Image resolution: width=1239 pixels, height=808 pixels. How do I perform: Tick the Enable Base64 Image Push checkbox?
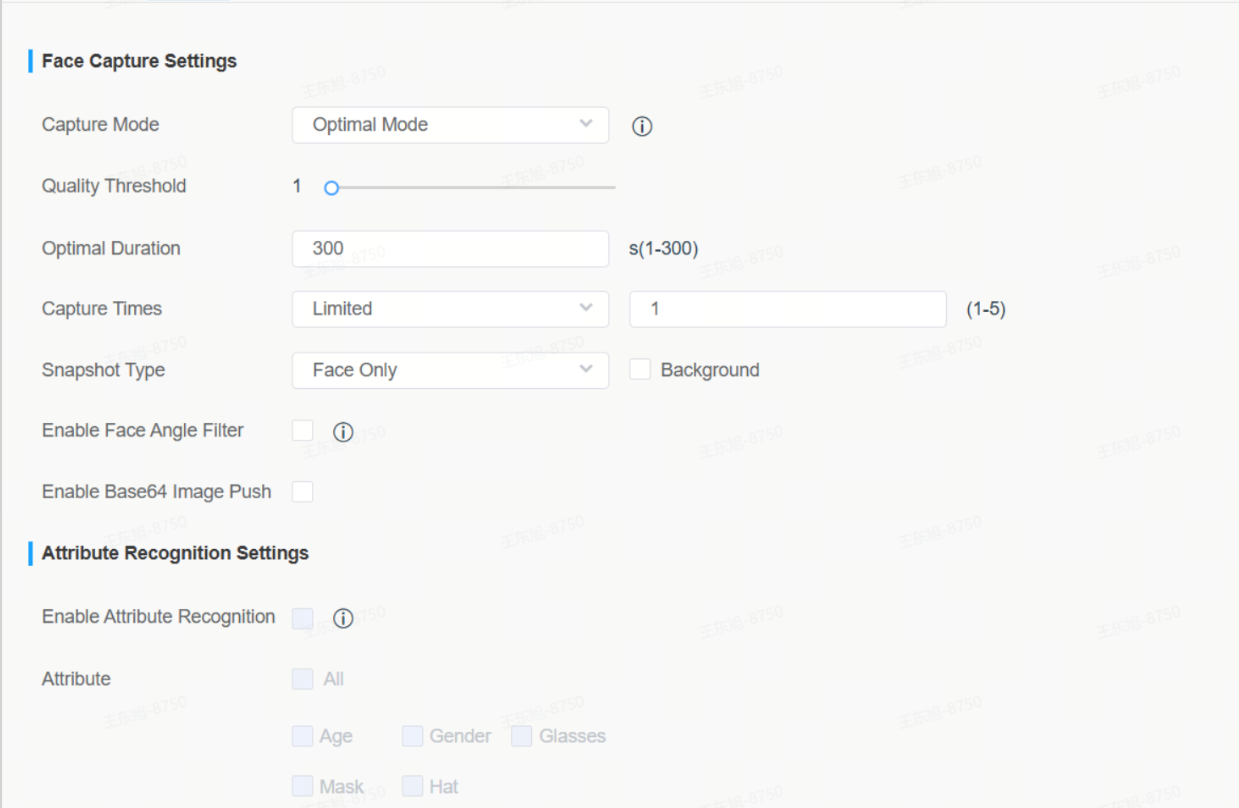[303, 492]
